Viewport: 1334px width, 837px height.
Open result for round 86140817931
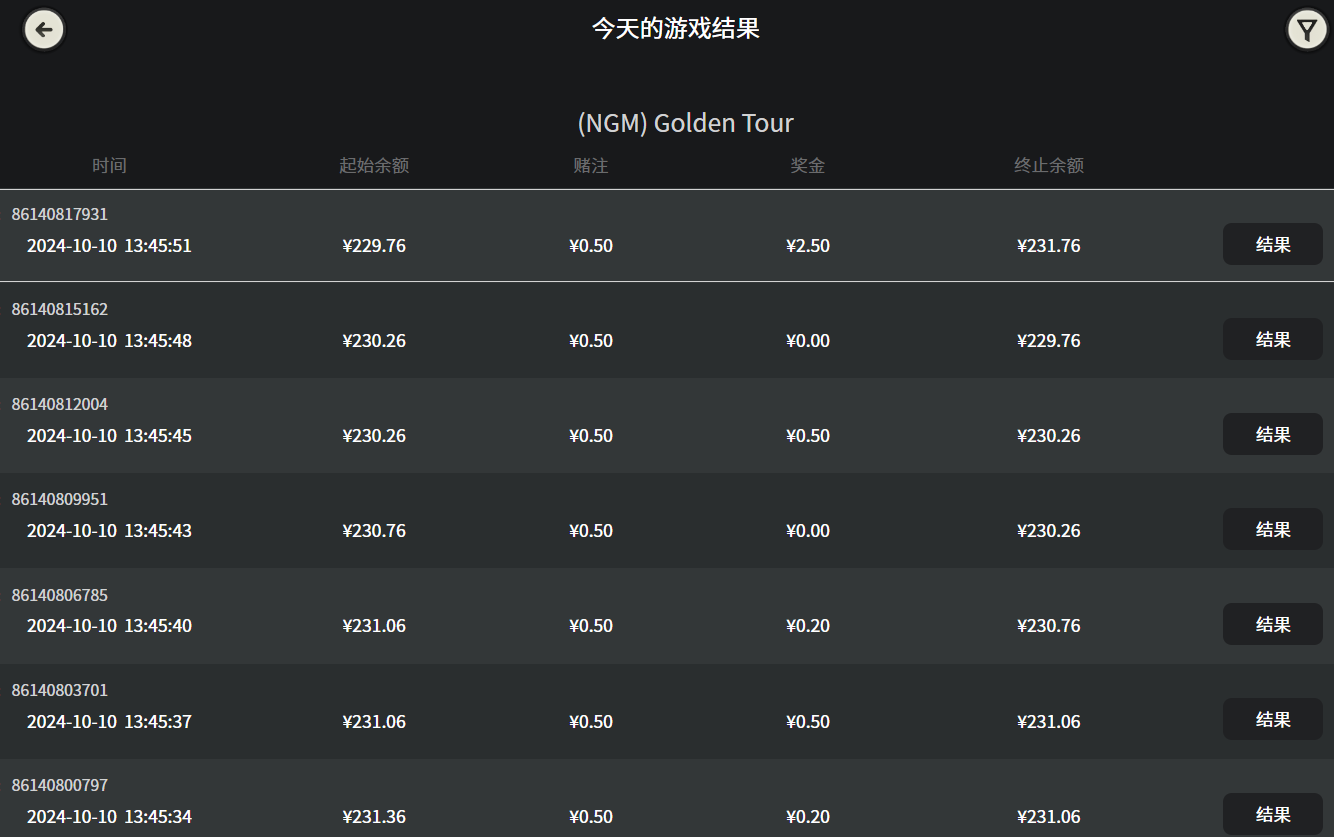pyautogui.click(x=1272, y=244)
